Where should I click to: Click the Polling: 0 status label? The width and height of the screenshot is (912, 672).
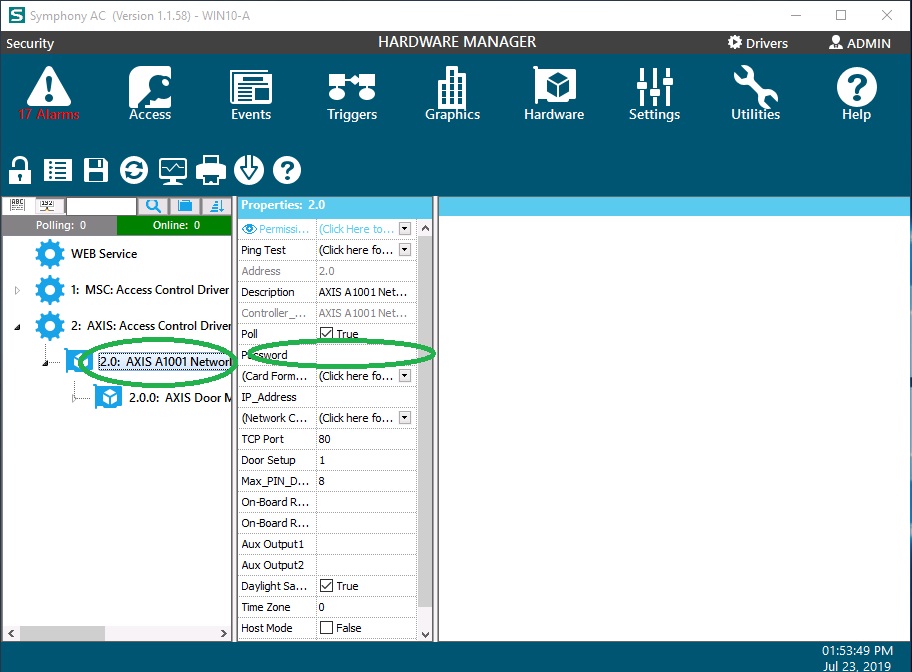pyautogui.click(x=60, y=225)
